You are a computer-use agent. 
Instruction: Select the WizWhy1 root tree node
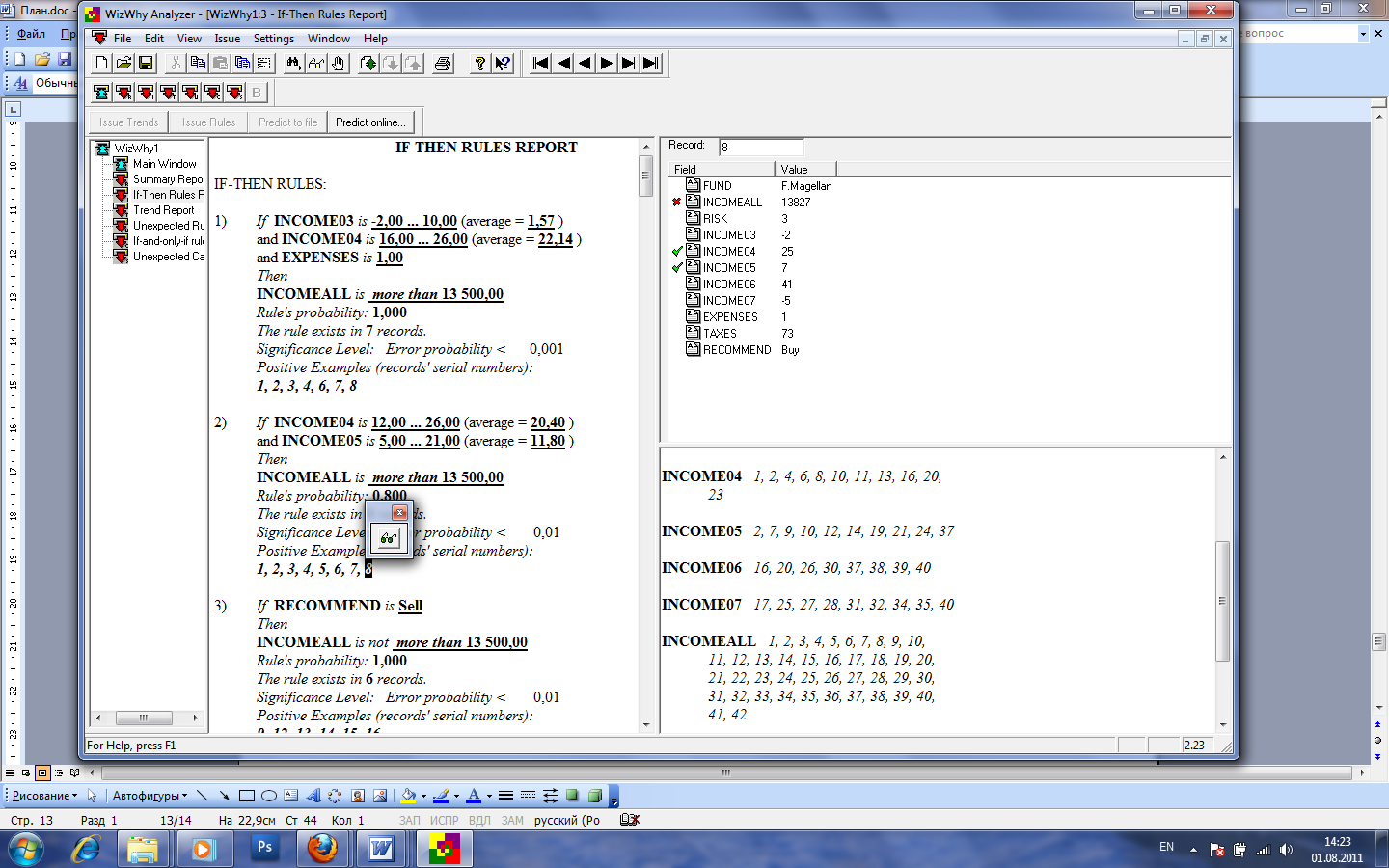(x=136, y=149)
